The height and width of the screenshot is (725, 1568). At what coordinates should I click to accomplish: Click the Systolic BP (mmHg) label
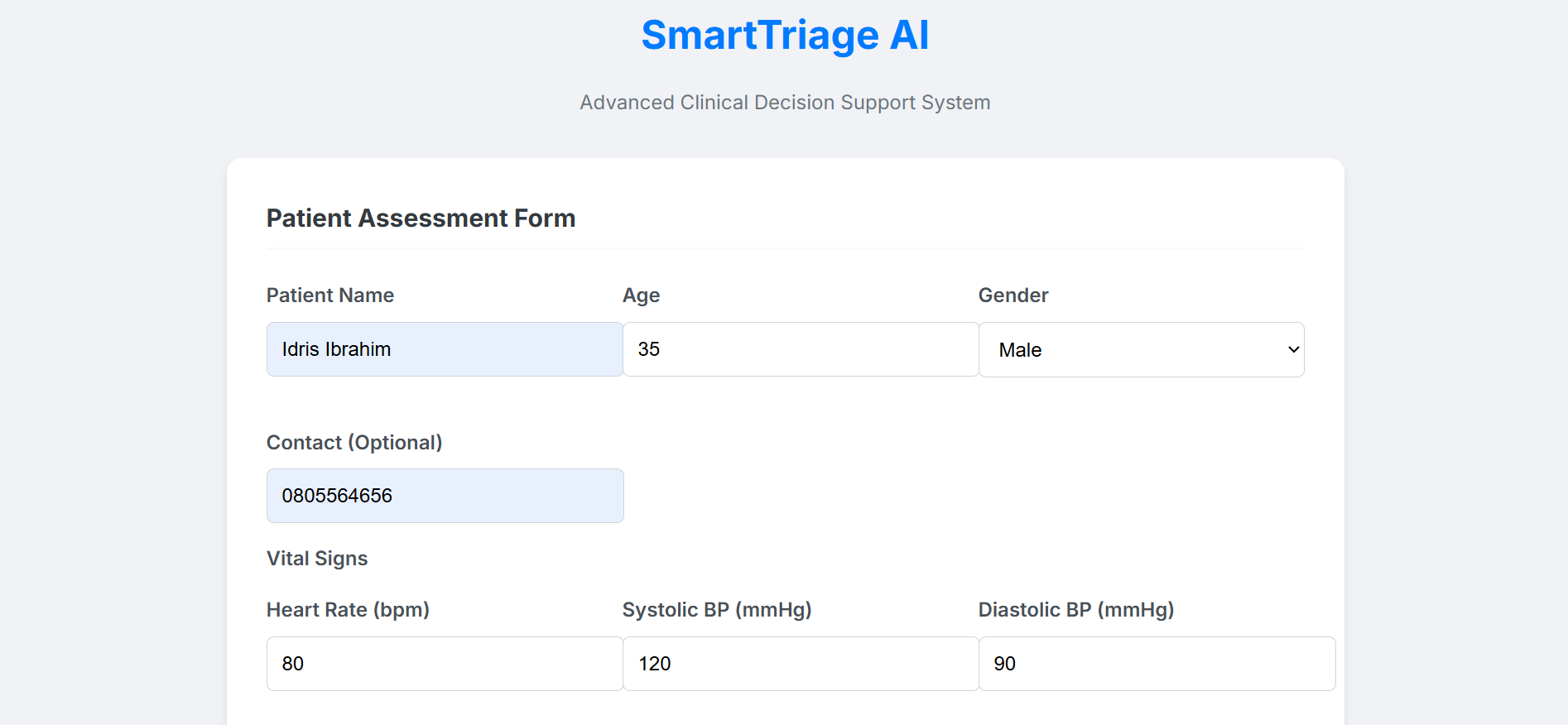(717, 610)
